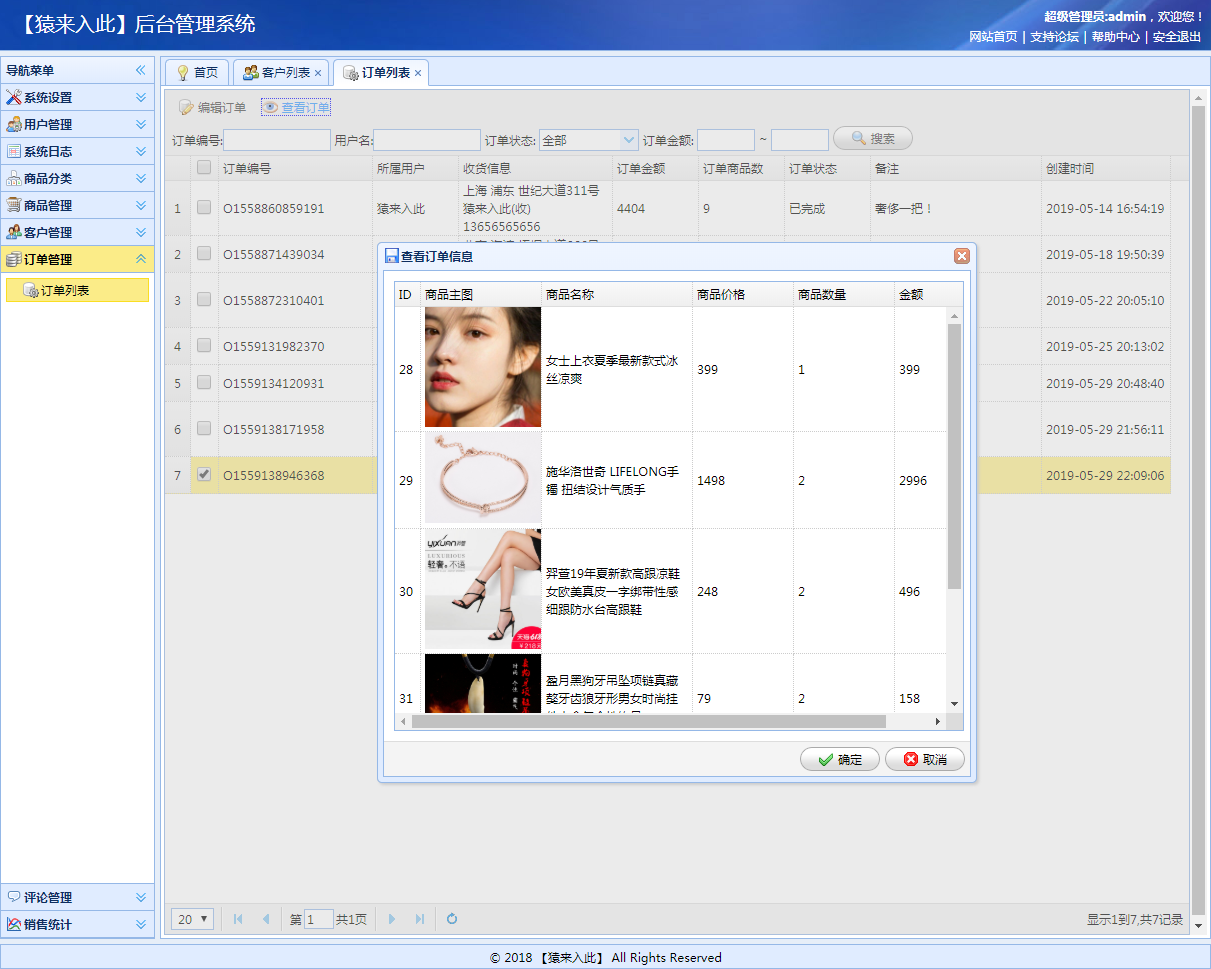Click the 取消 button in dialog
This screenshot has width=1211, height=969.
[925, 760]
